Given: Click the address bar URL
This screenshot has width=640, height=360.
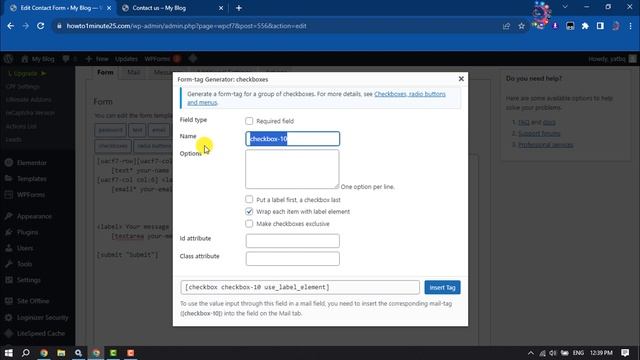Looking at the screenshot, I should [186, 26].
